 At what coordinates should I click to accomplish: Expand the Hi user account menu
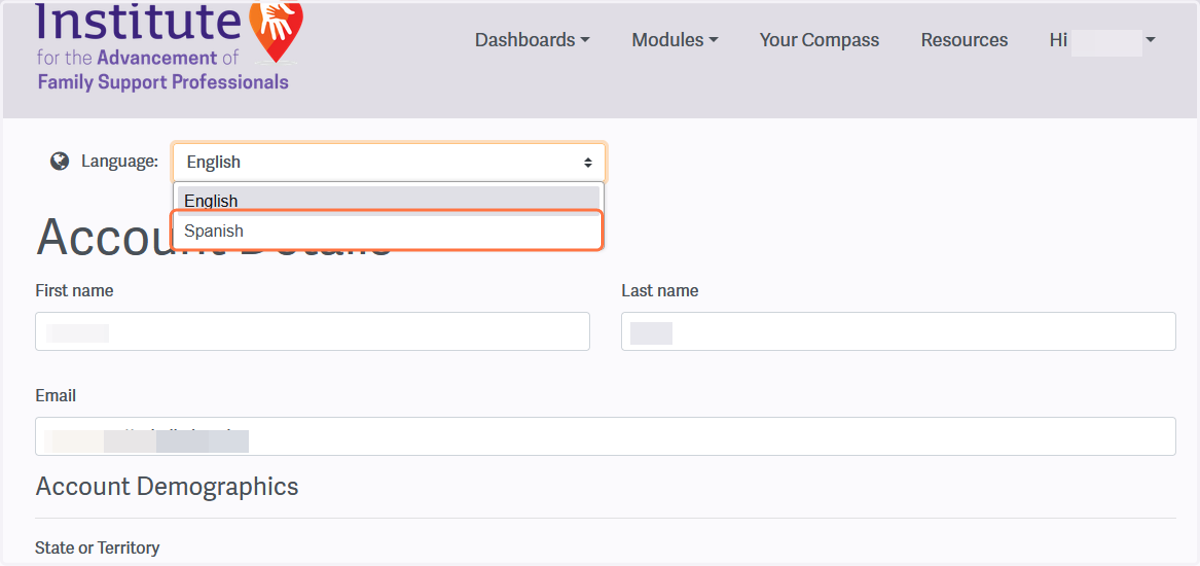pos(1102,40)
